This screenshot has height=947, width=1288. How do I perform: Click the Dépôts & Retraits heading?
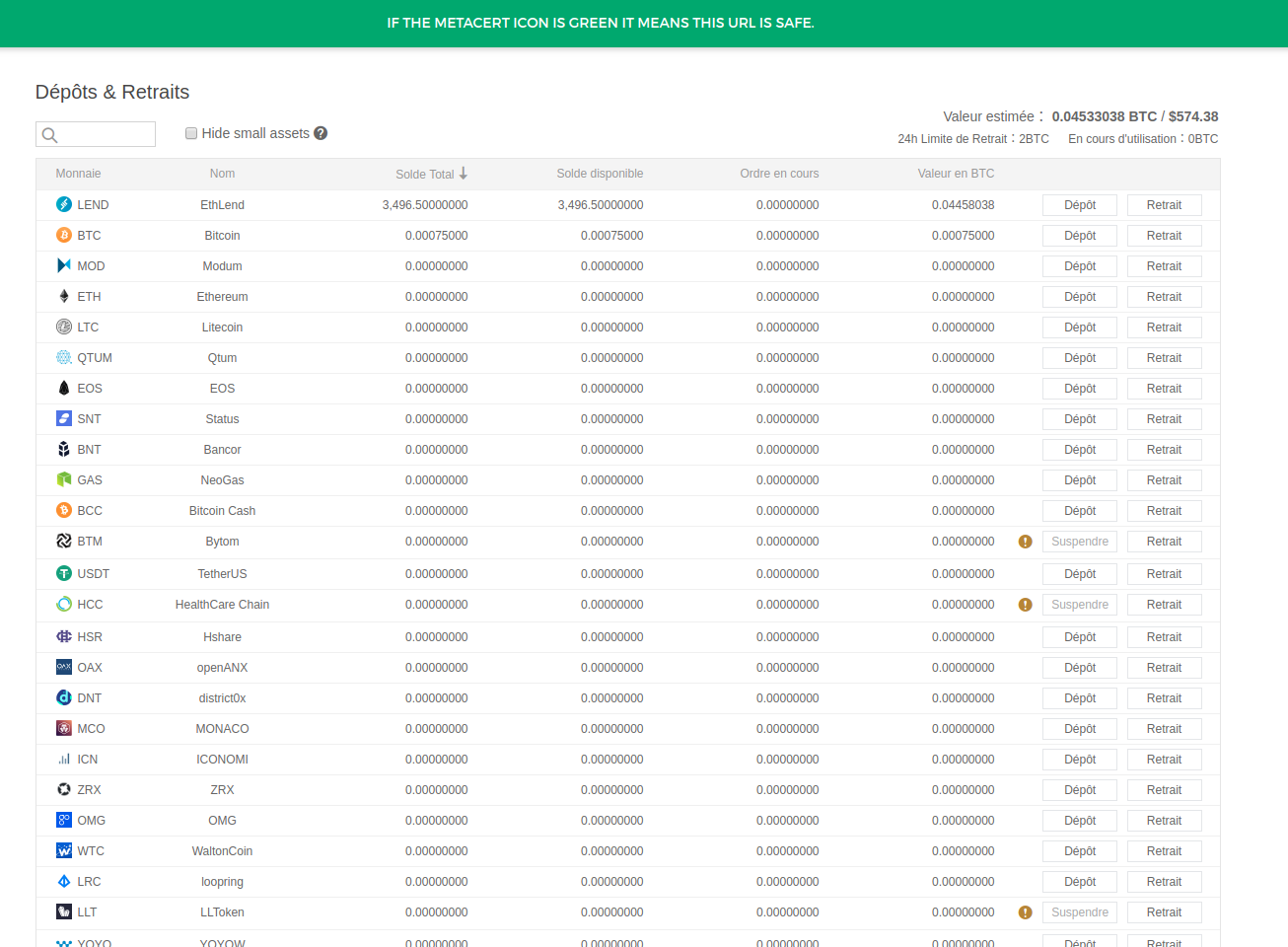[x=112, y=92]
